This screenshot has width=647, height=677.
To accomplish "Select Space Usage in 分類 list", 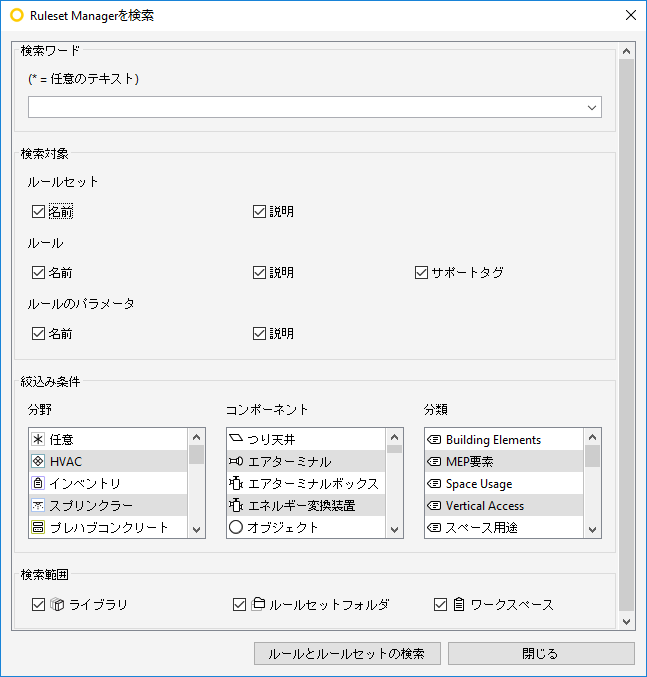I will pyautogui.click(x=504, y=483).
